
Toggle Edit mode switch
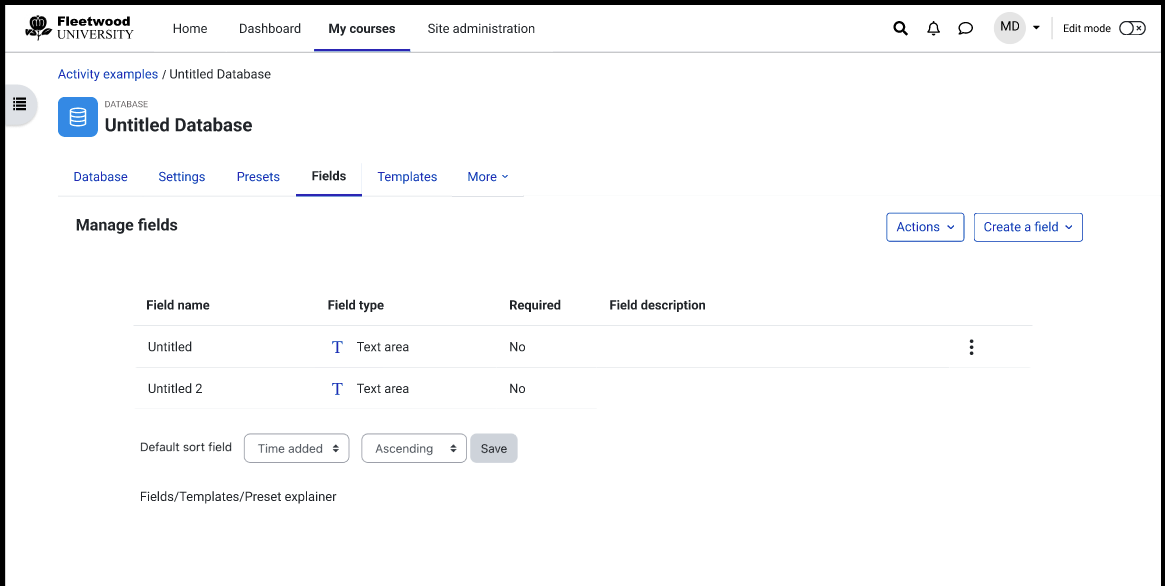pos(1132,28)
